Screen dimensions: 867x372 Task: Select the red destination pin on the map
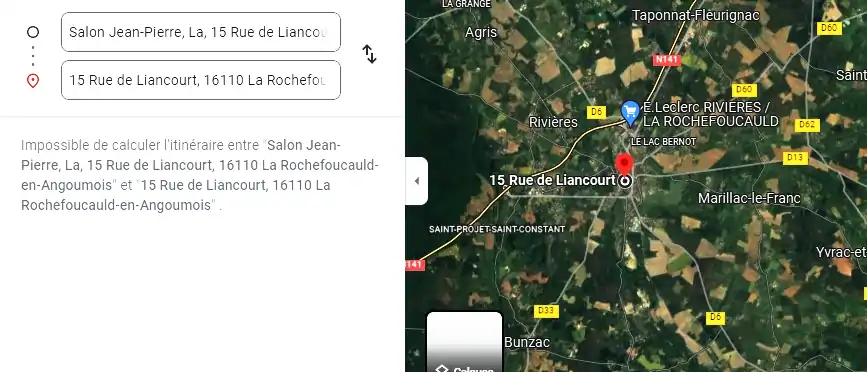pyautogui.click(x=625, y=164)
